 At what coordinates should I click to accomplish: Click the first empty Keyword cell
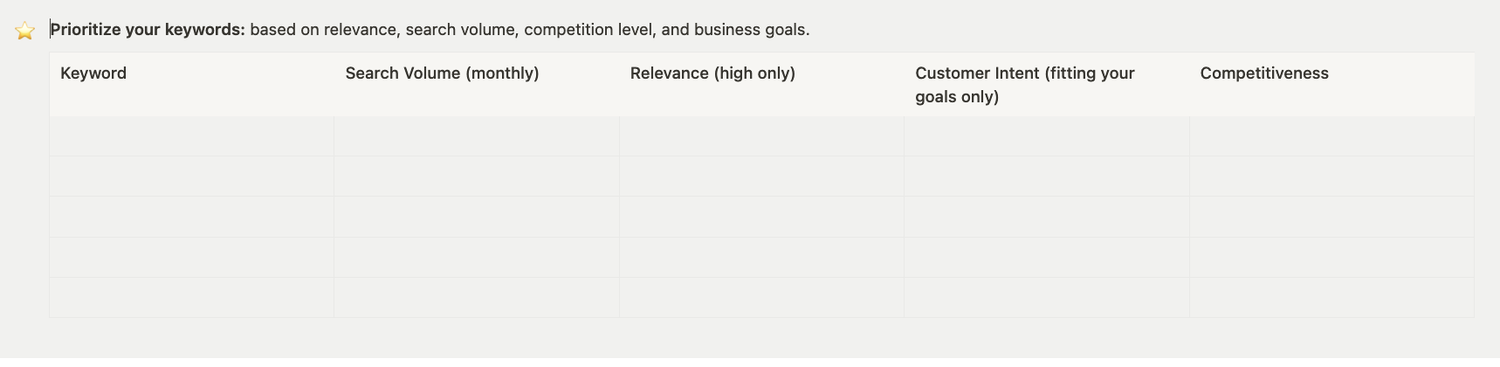click(x=192, y=136)
